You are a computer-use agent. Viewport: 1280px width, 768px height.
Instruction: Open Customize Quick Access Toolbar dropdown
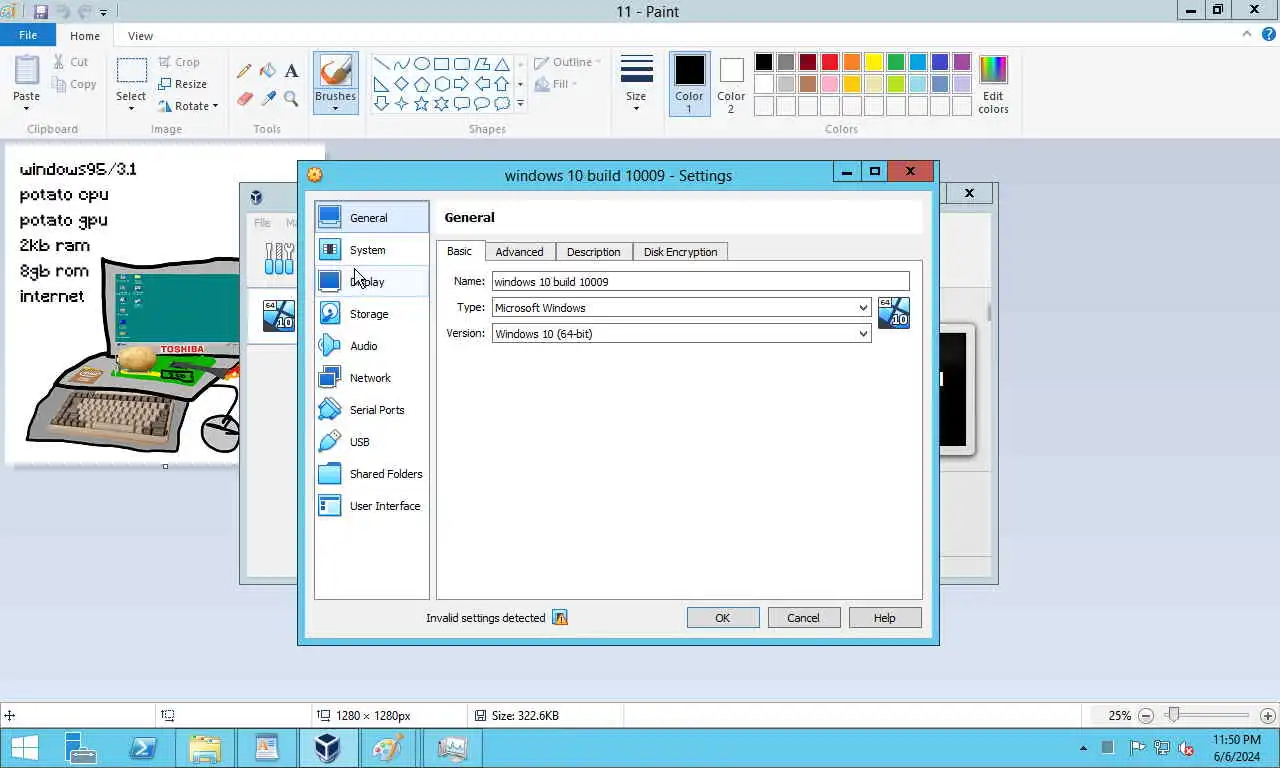click(x=105, y=12)
